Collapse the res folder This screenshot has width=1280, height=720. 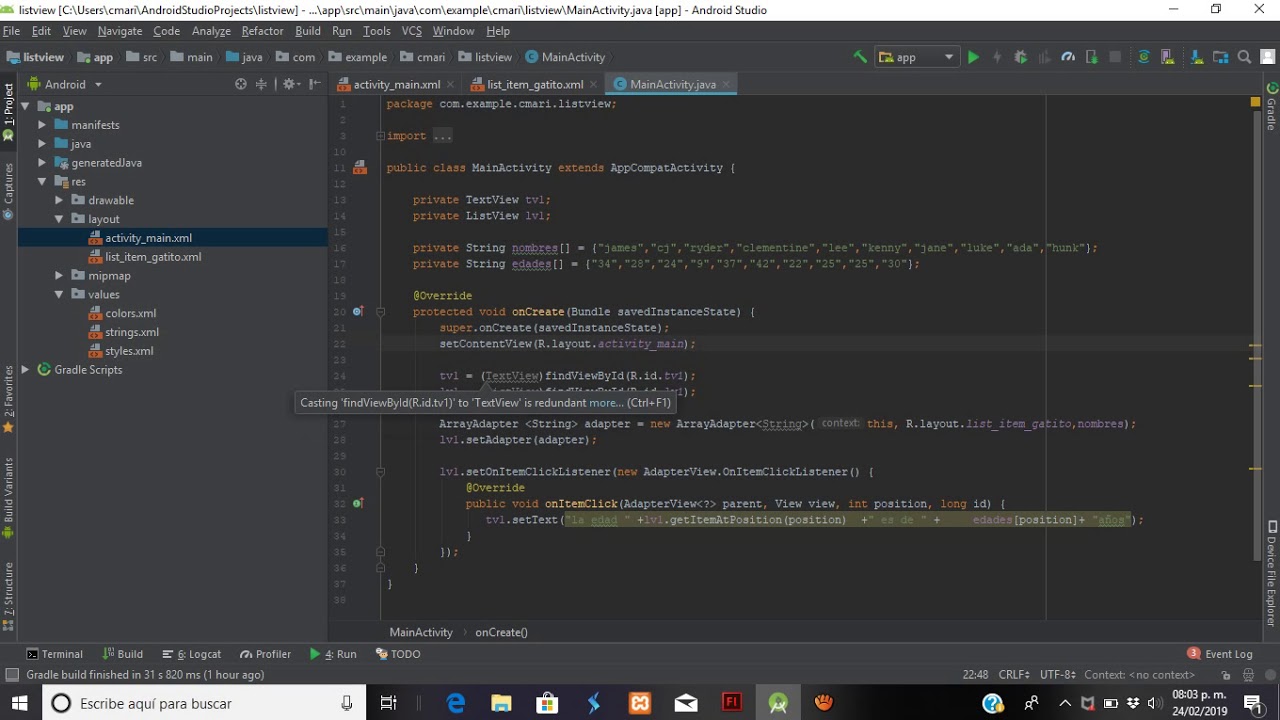(x=42, y=182)
